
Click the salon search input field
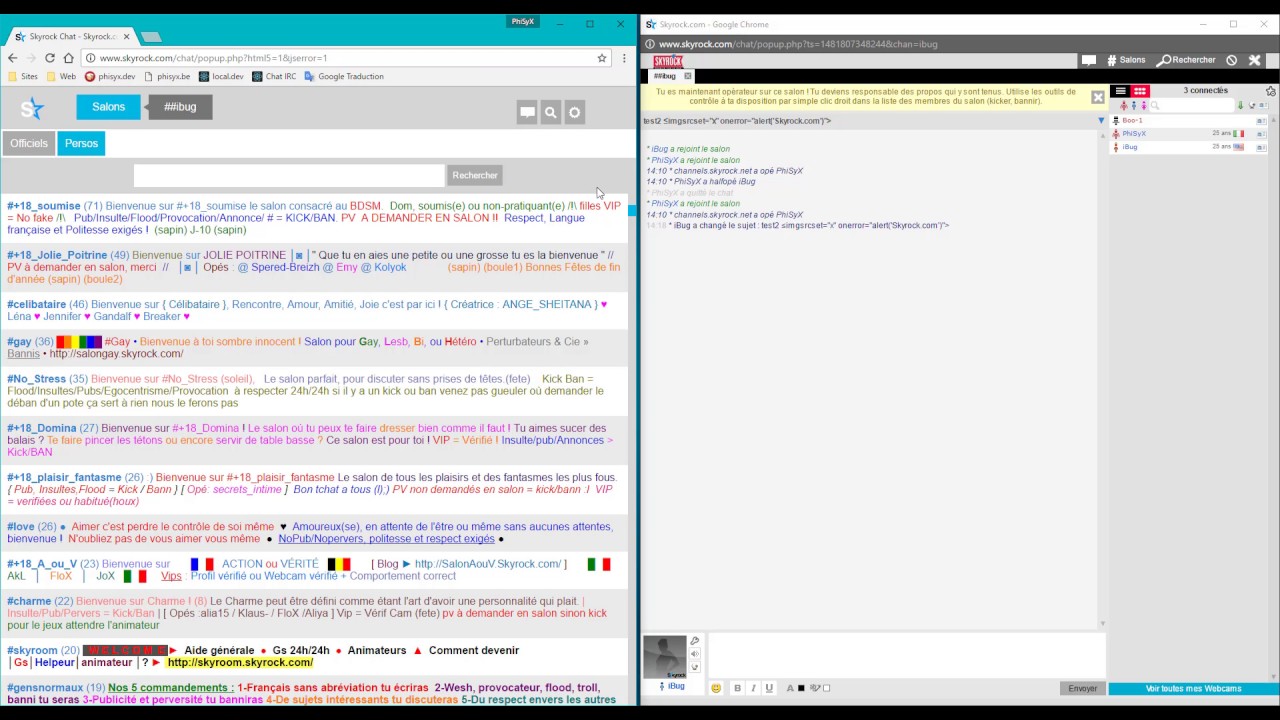(289, 175)
